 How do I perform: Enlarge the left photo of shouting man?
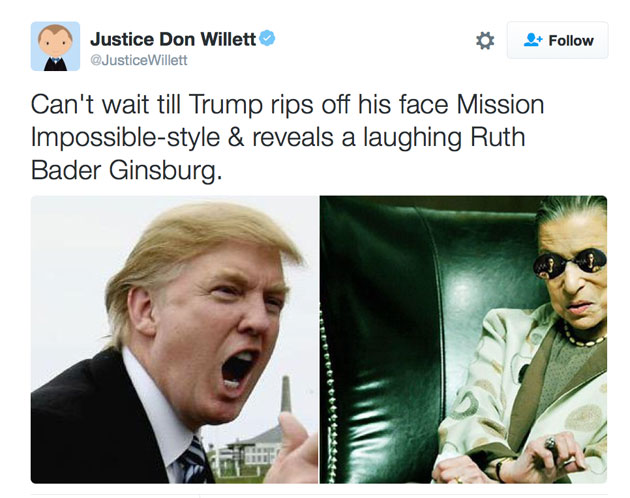(x=174, y=339)
